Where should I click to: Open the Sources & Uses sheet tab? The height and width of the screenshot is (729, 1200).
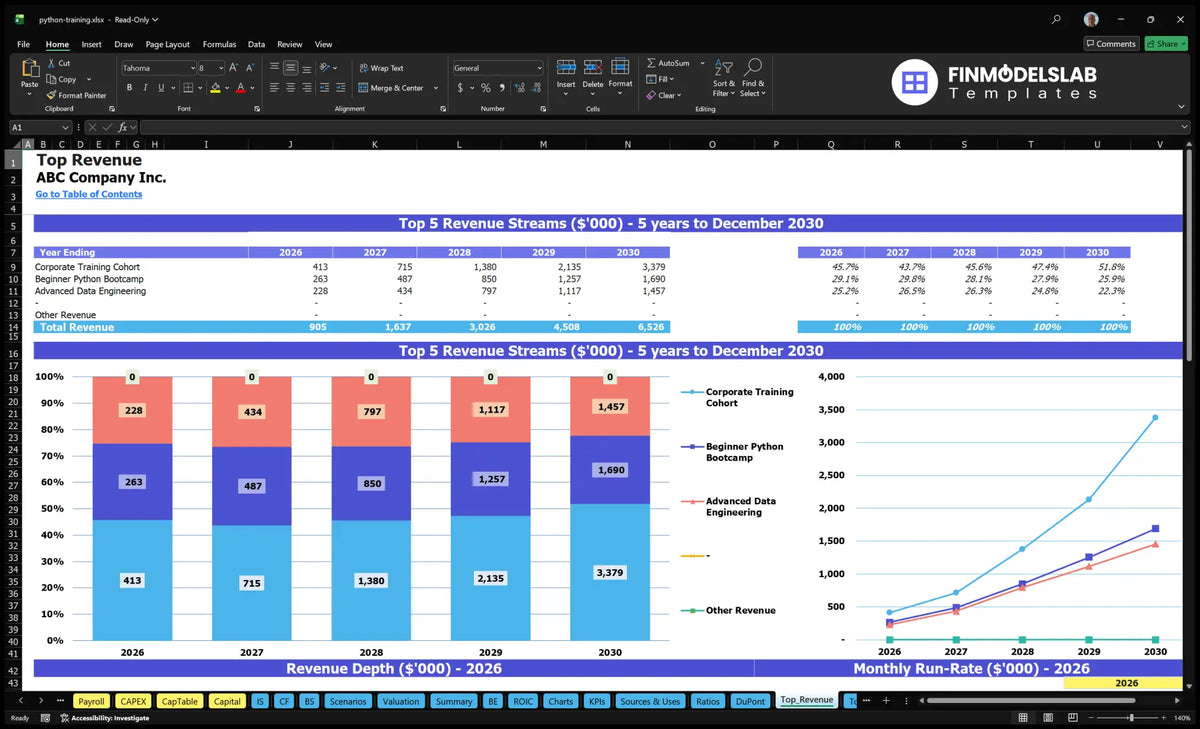click(650, 701)
